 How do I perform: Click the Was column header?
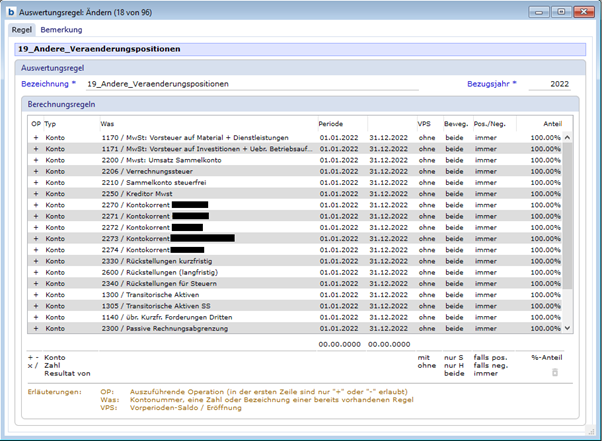pos(107,123)
